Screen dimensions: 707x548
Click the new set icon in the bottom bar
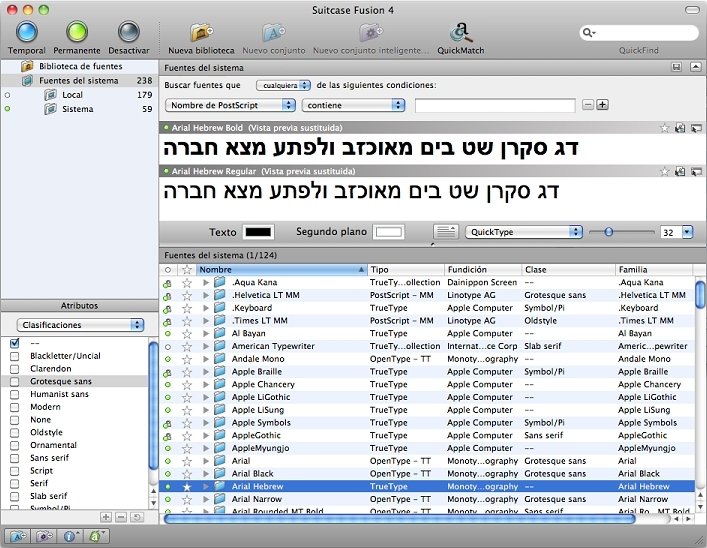tap(18, 536)
